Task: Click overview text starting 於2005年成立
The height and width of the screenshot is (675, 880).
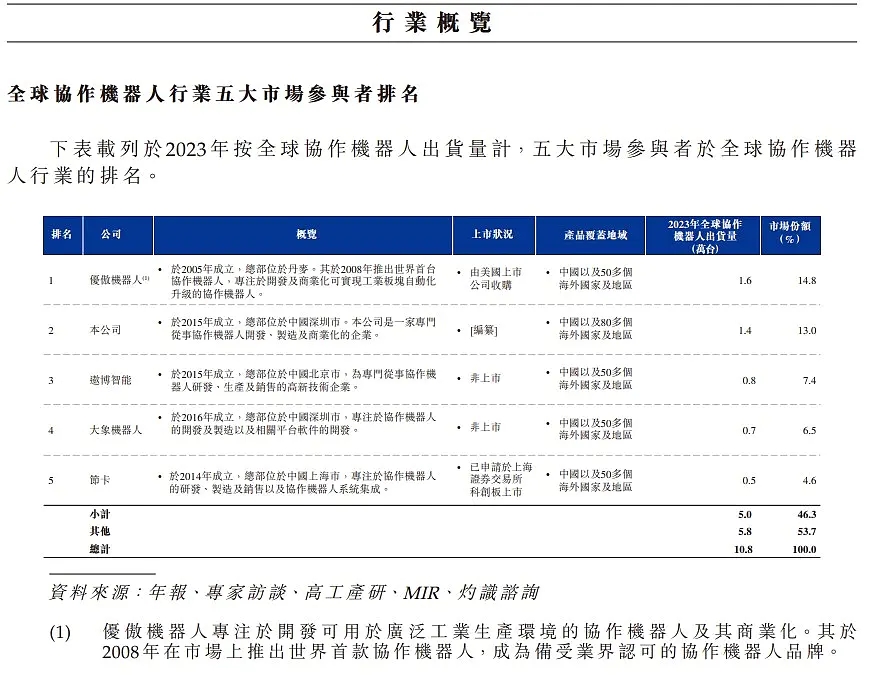Action: click(303, 281)
